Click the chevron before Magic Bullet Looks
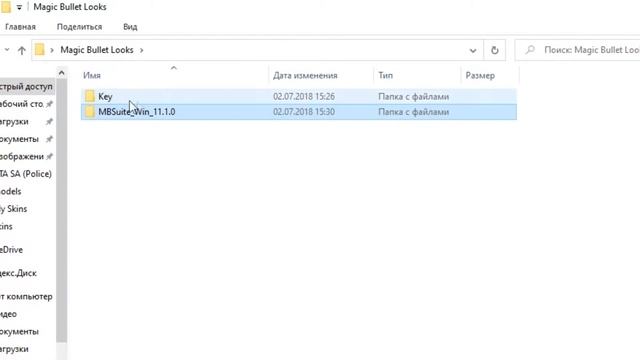This screenshot has height=360, width=640. (x=52, y=50)
